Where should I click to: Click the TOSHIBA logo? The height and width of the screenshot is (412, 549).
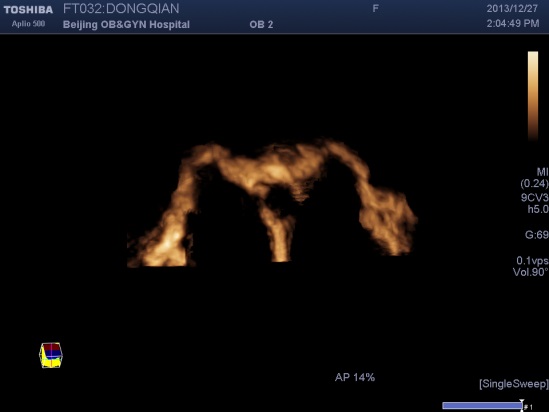(x=28, y=10)
